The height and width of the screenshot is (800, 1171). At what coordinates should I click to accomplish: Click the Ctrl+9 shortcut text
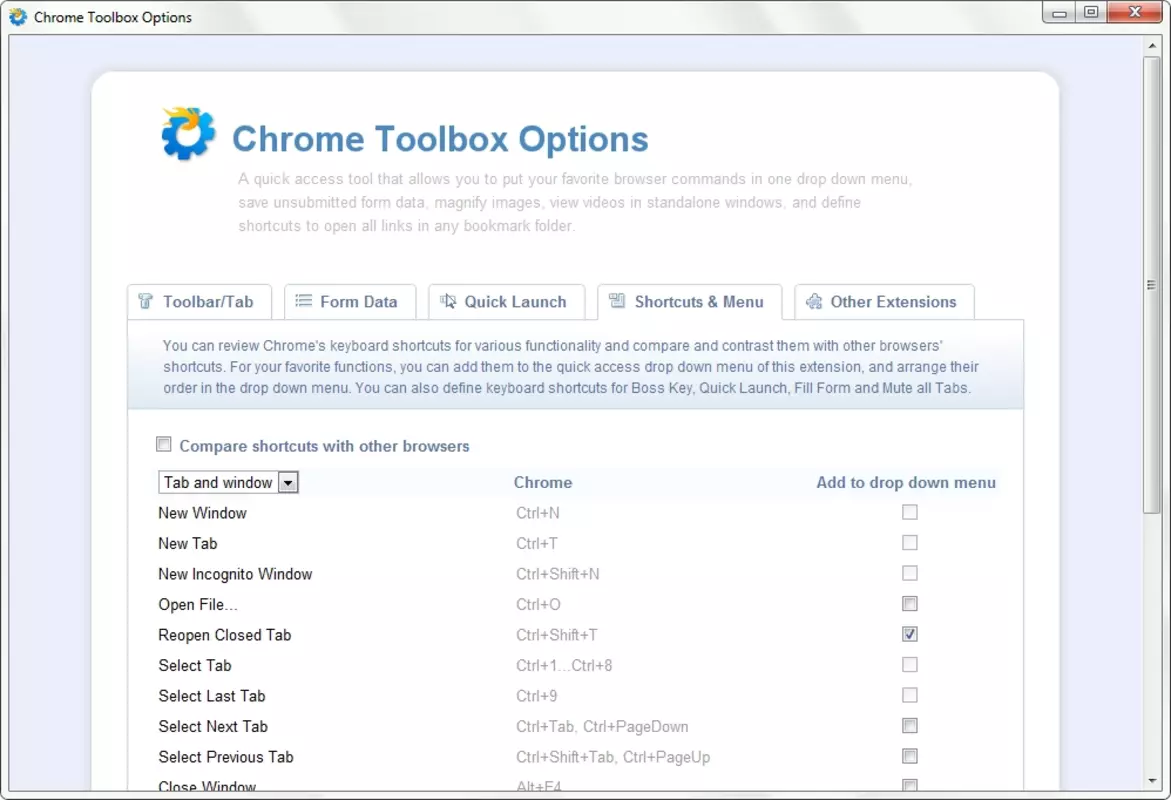pos(536,696)
